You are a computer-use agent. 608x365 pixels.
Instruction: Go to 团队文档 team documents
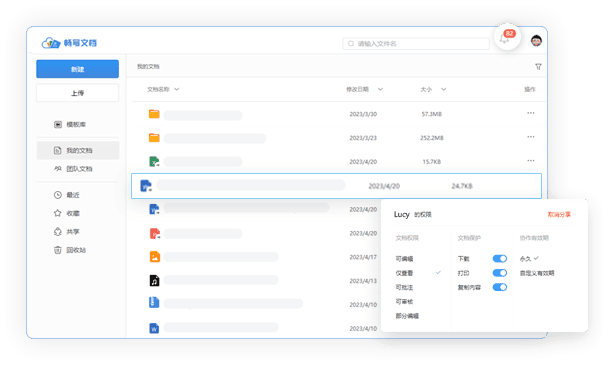tap(73, 169)
